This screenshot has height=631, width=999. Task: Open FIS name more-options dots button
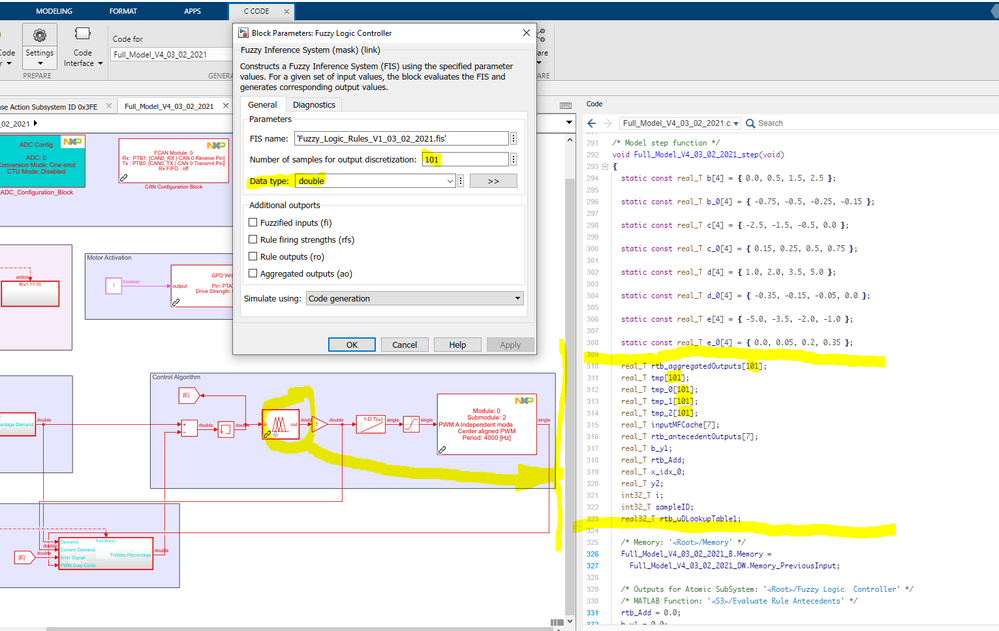tap(514, 138)
